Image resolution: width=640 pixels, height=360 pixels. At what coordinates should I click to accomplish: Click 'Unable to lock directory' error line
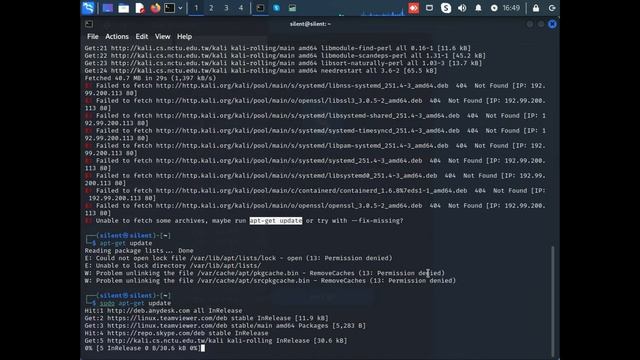pyautogui.click(x=173, y=265)
